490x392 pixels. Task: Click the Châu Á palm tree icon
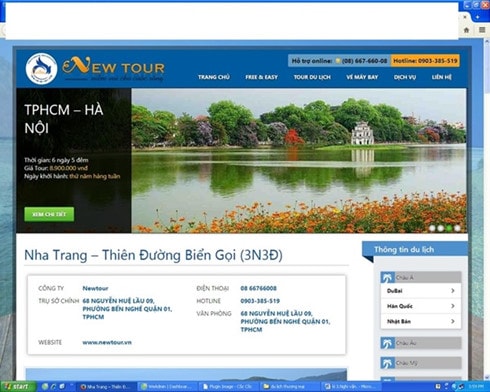[388, 277]
